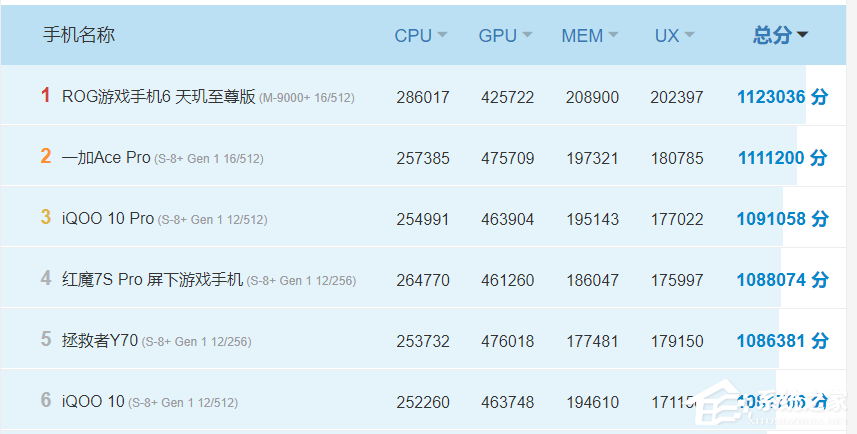Viewport: 857px width, 434px height.
Task: Click CPU score 253732
Action: tap(423, 342)
